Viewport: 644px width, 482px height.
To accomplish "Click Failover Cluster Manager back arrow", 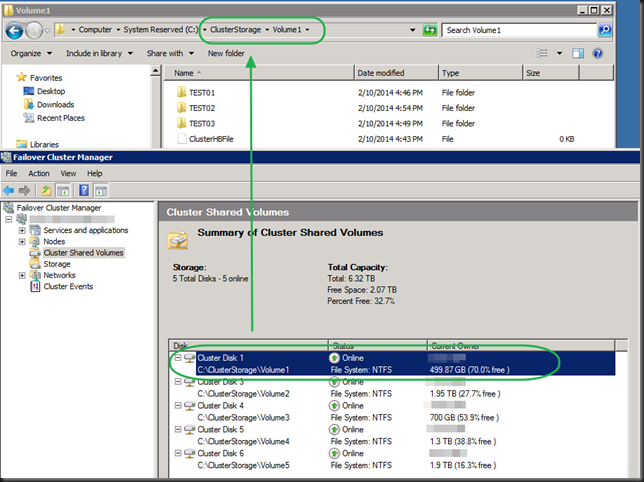I will point(9,191).
